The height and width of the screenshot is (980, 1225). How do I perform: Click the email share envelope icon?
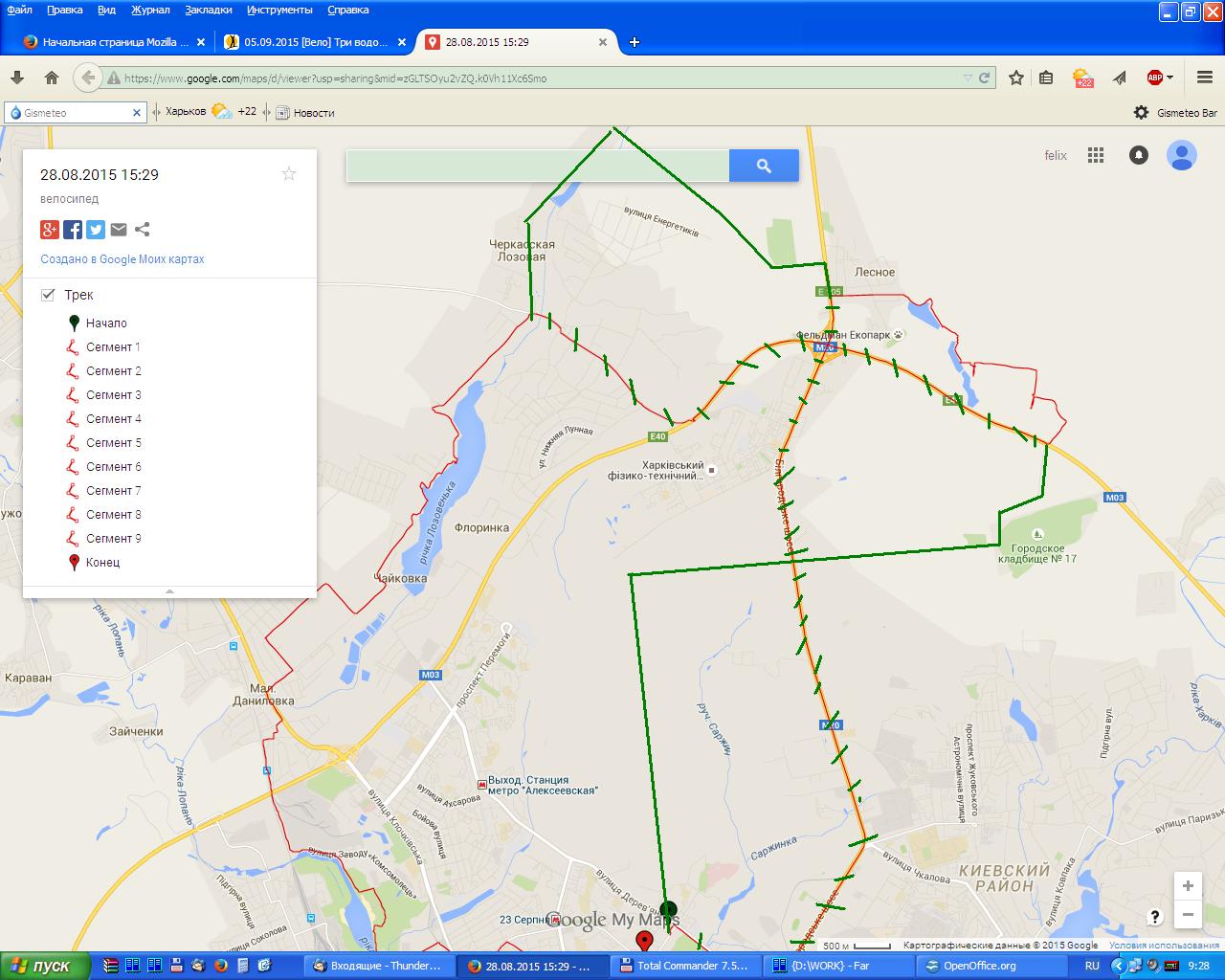(x=119, y=230)
